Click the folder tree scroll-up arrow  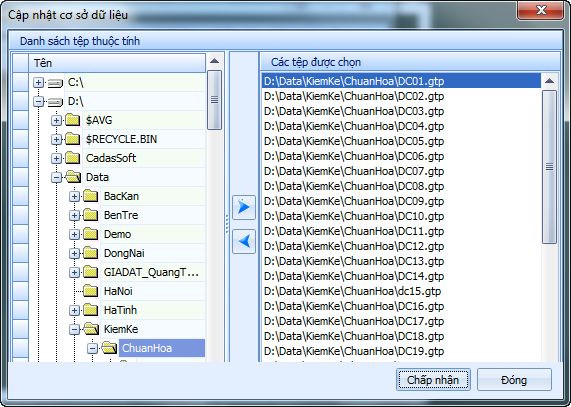pyautogui.click(x=214, y=61)
